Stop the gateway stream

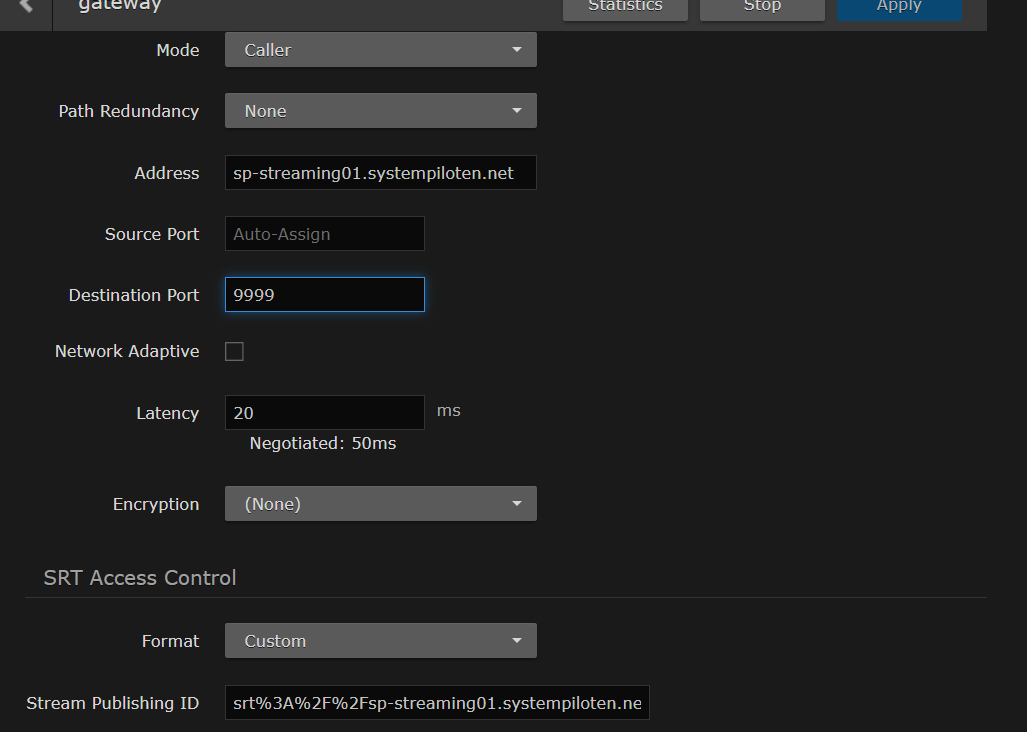(x=761, y=7)
